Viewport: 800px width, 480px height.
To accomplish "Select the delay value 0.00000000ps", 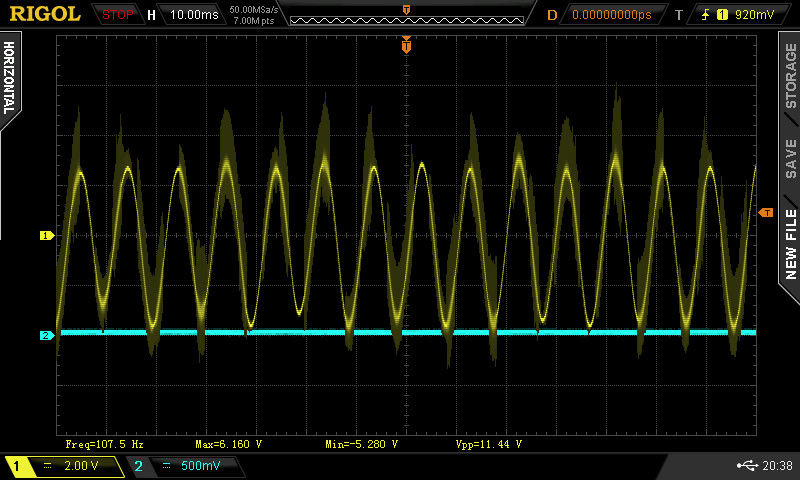I will pyautogui.click(x=611, y=15).
